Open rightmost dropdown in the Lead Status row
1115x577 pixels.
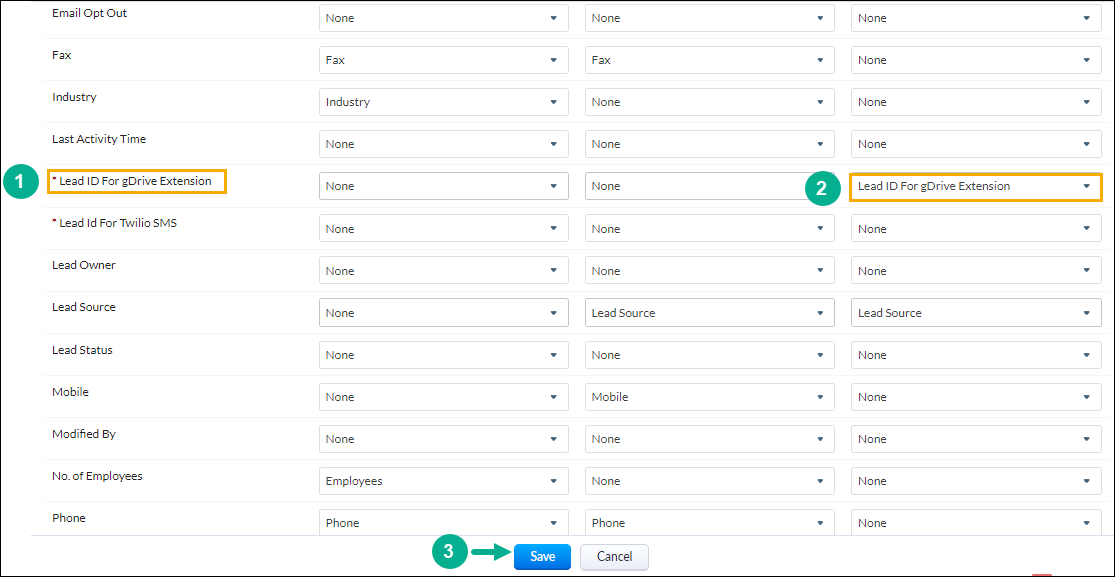pyautogui.click(x=976, y=354)
